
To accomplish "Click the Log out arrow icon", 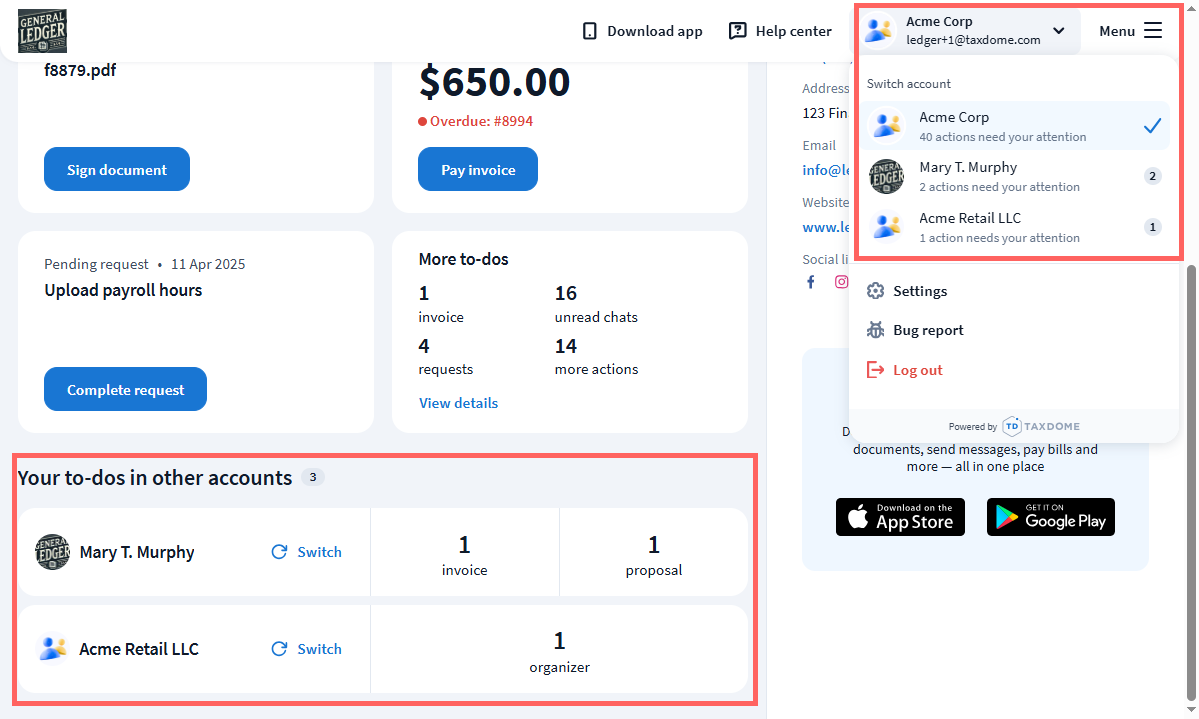I will click(876, 370).
